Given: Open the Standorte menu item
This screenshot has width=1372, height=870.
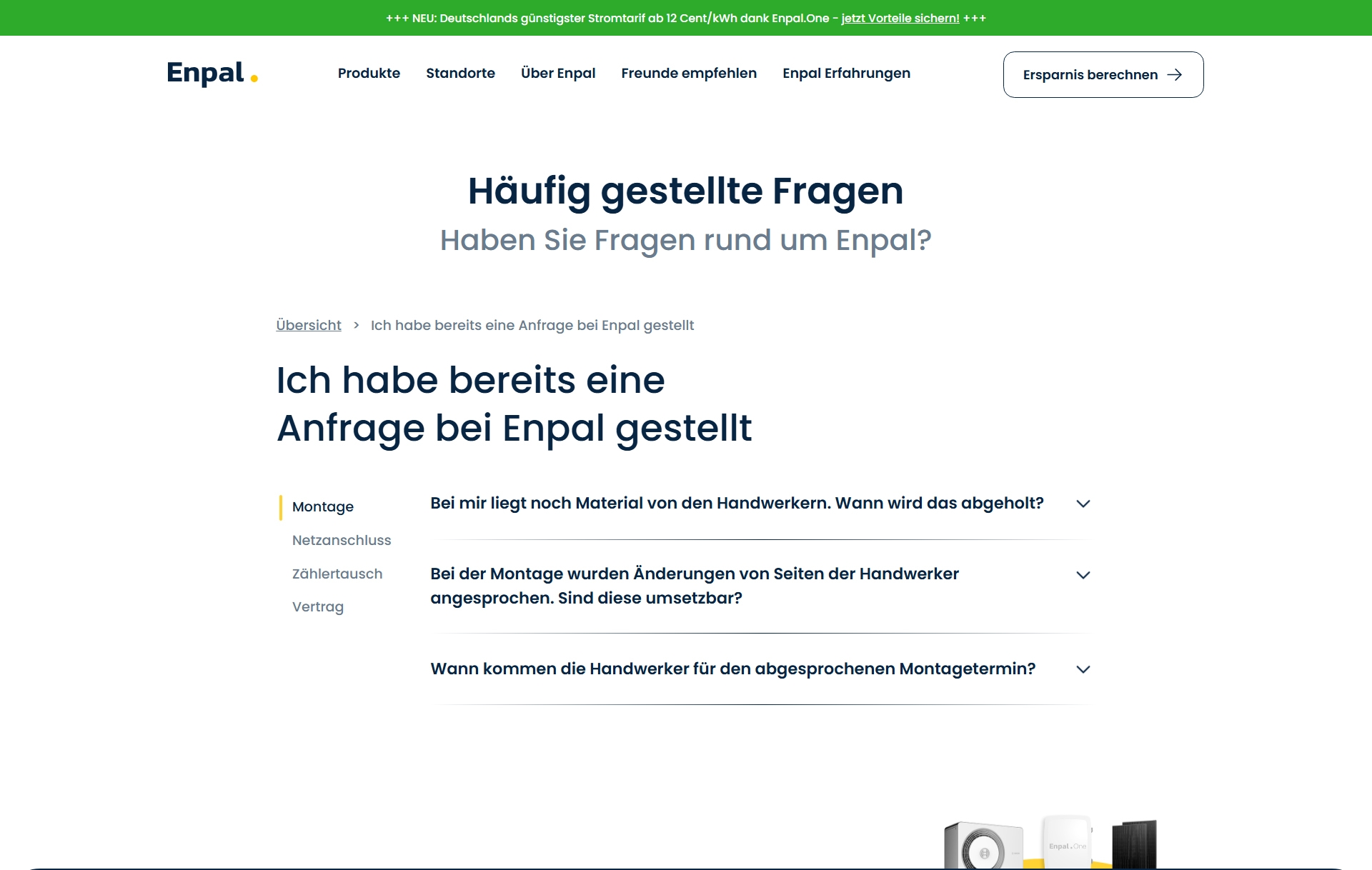Looking at the screenshot, I should tap(460, 73).
